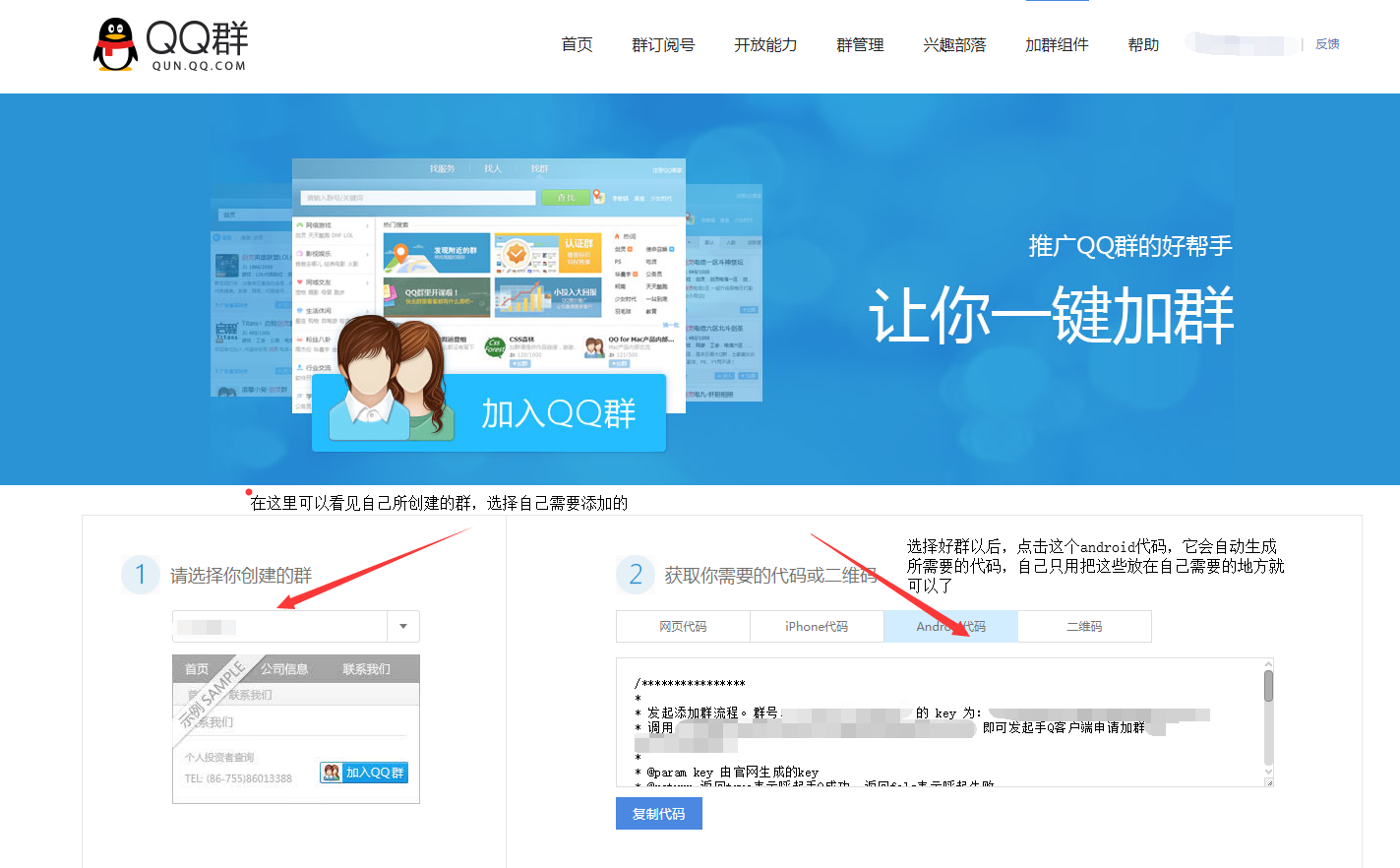Switch to the Android代码 tab
This screenshot has height=868, width=1400.
pyautogui.click(x=950, y=627)
